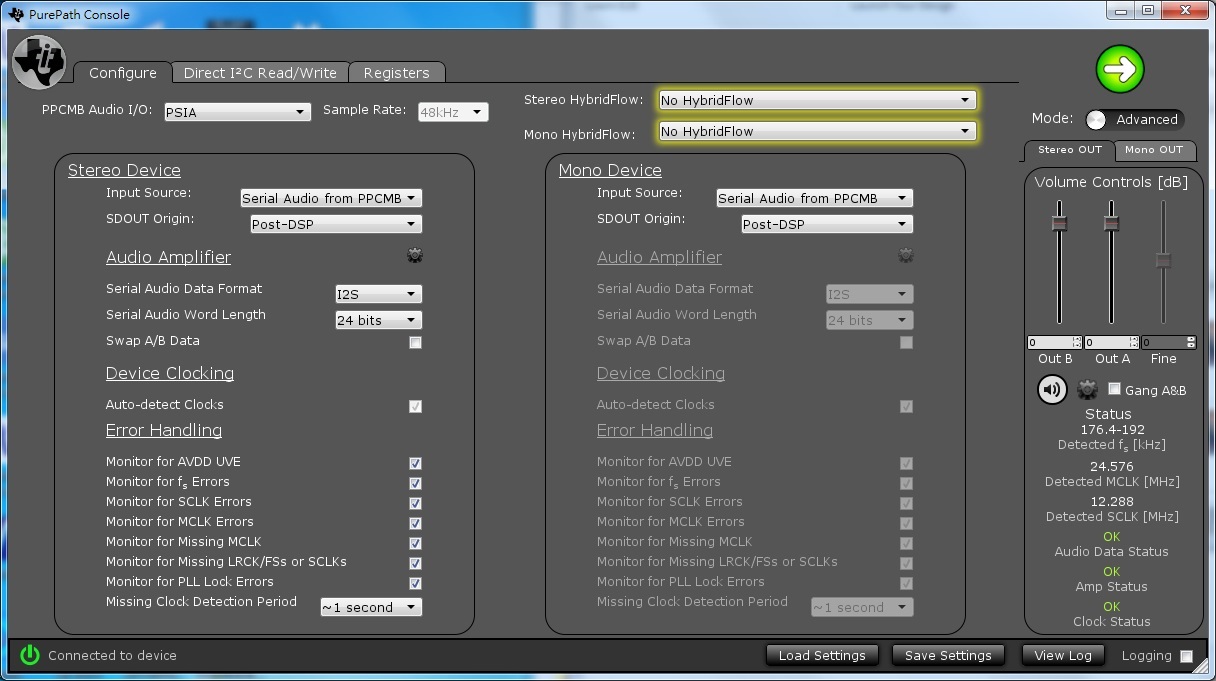Enable the Logging checkbox

click(1186, 656)
